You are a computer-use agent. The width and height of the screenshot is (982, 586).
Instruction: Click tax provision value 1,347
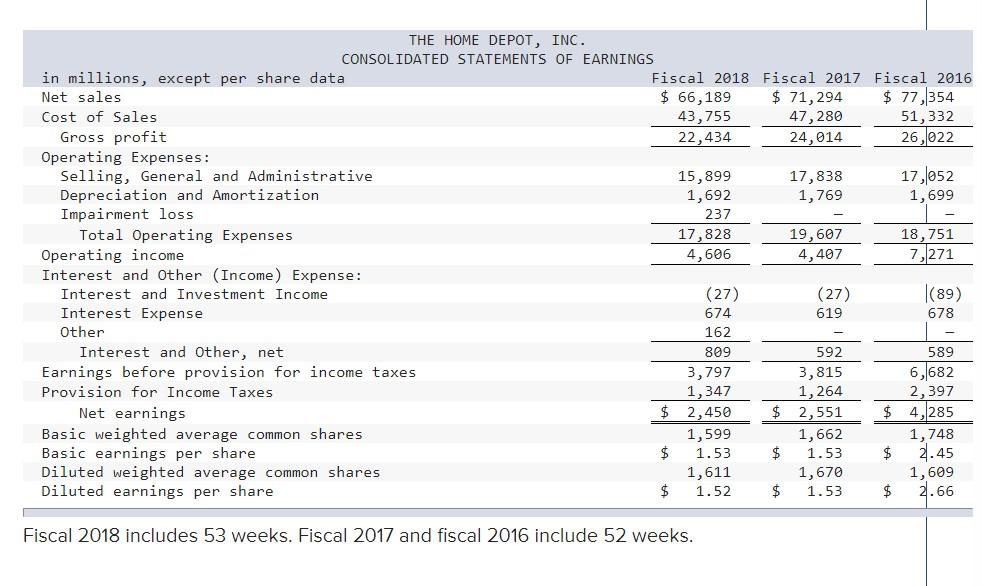[x=709, y=391]
